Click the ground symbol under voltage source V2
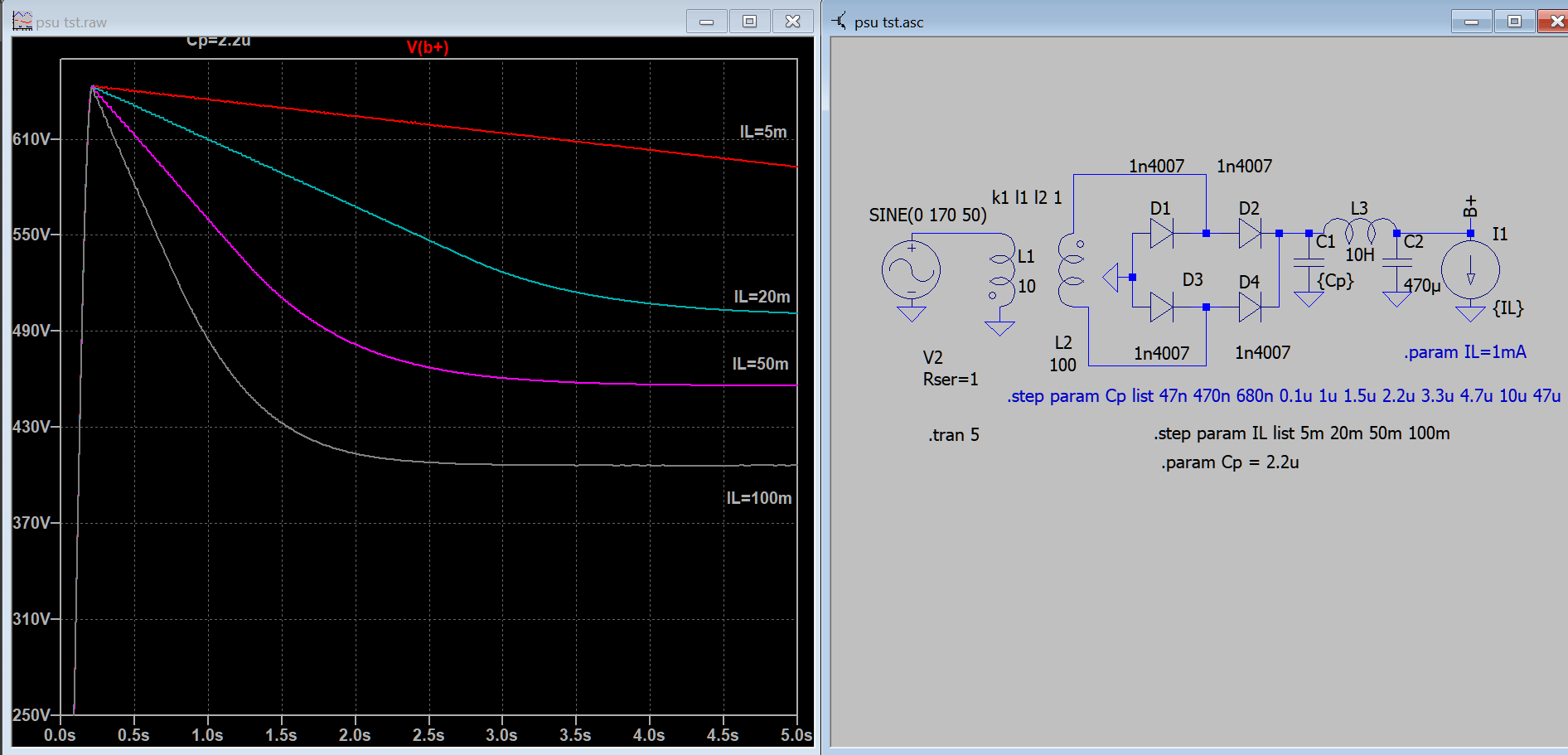1568x755 pixels. click(x=911, y=313)
